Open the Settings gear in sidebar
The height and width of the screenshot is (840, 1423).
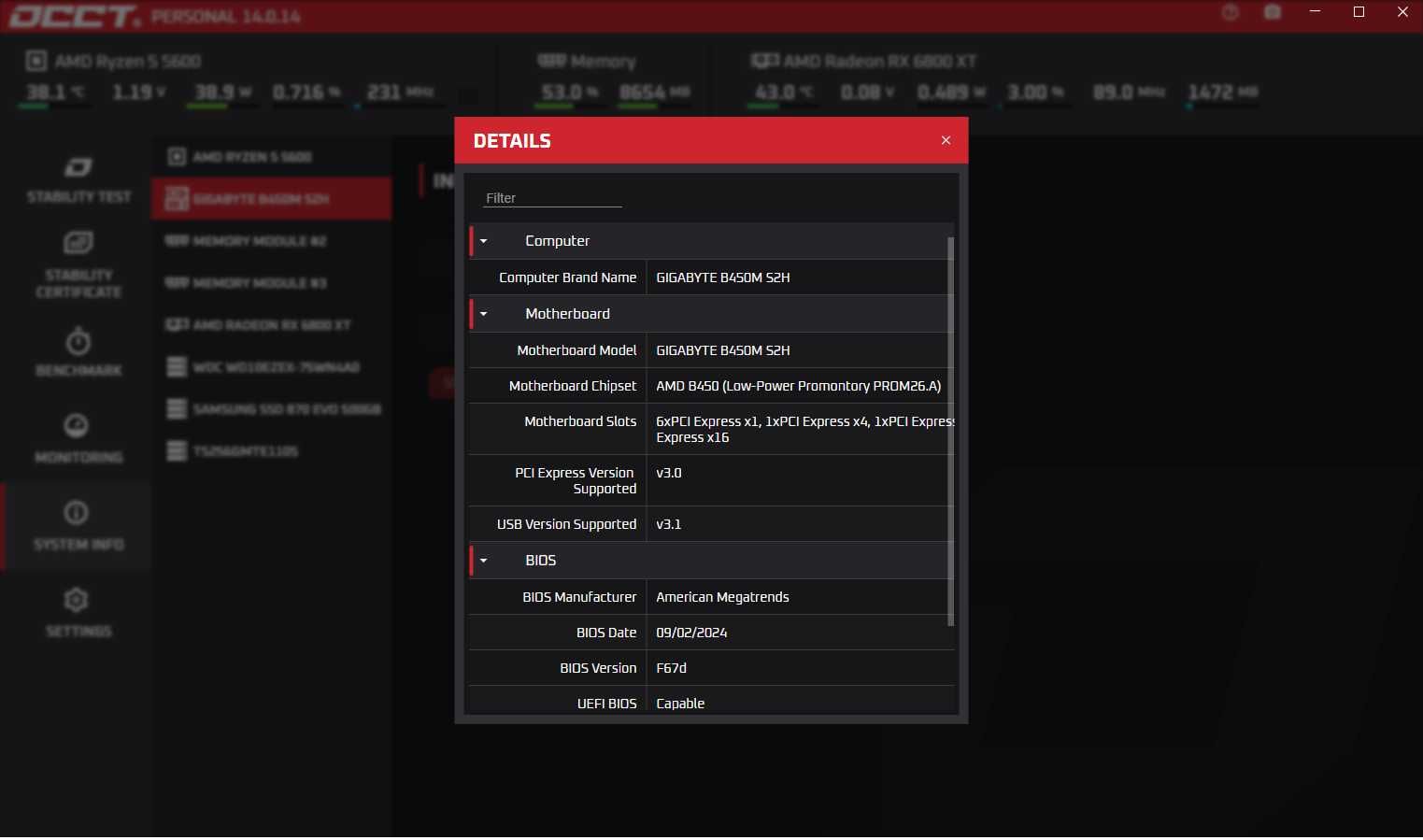(78, 613)
